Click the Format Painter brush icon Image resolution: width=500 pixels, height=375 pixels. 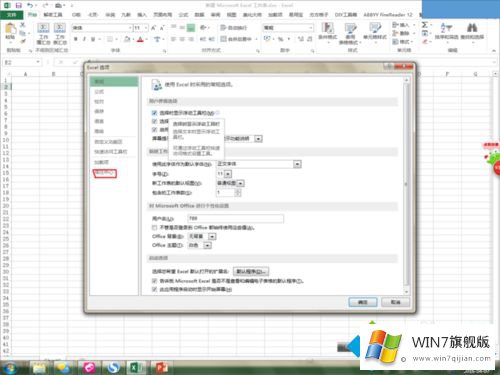[23, 41]
